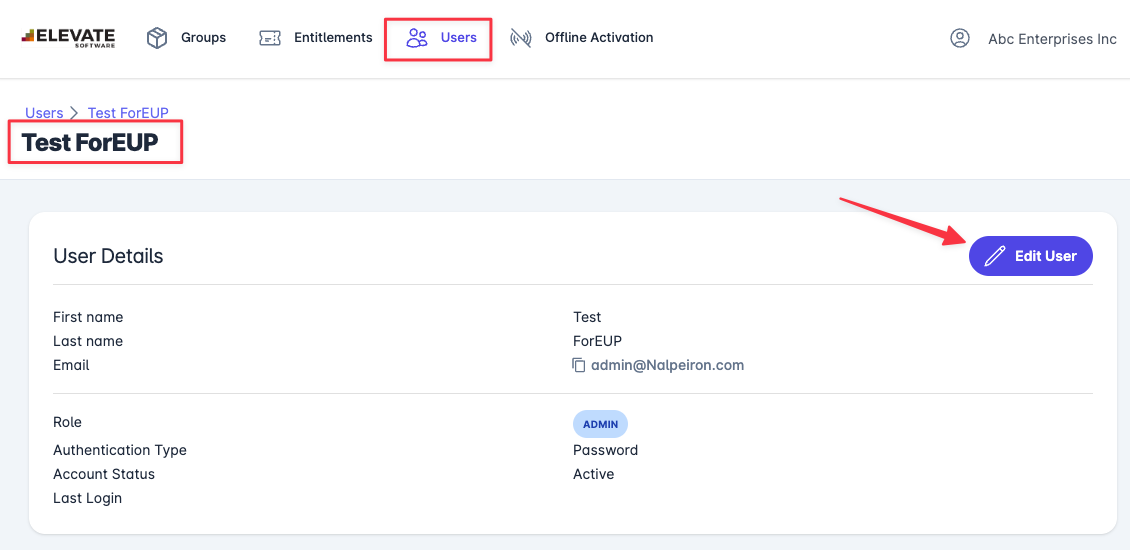Viewport: 1130px width, 550px height.
Task: Click the Offline Activation signal icon
Action: point(520,38)
